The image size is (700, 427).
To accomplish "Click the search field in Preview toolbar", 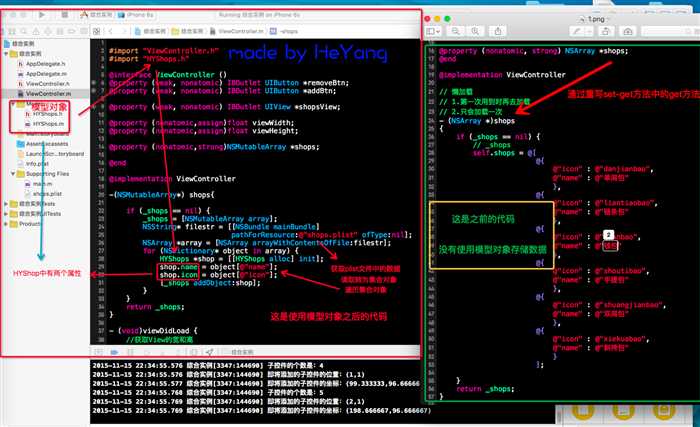I will (670, 31).
